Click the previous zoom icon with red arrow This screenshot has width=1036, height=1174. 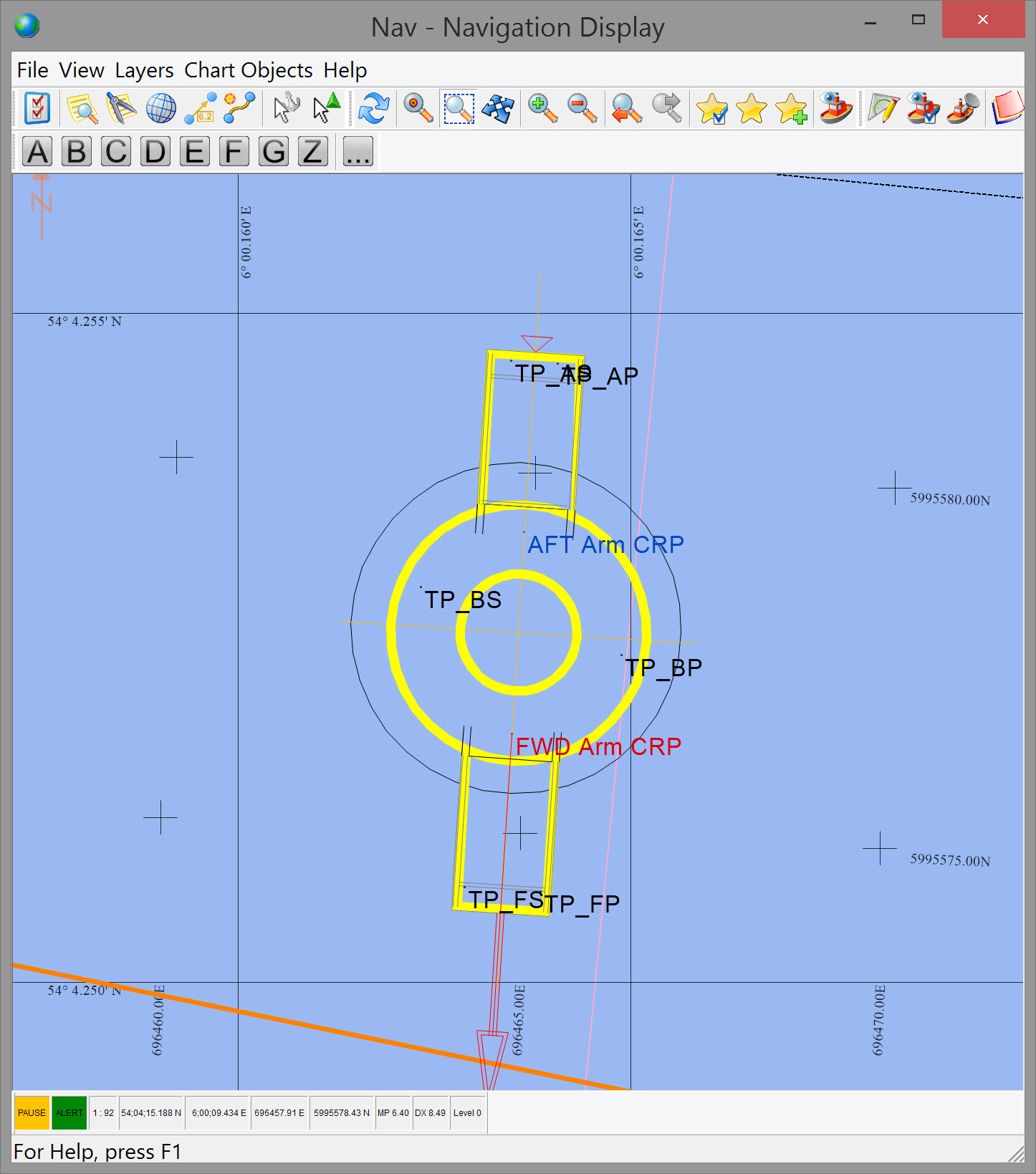[x=626, y=108]
